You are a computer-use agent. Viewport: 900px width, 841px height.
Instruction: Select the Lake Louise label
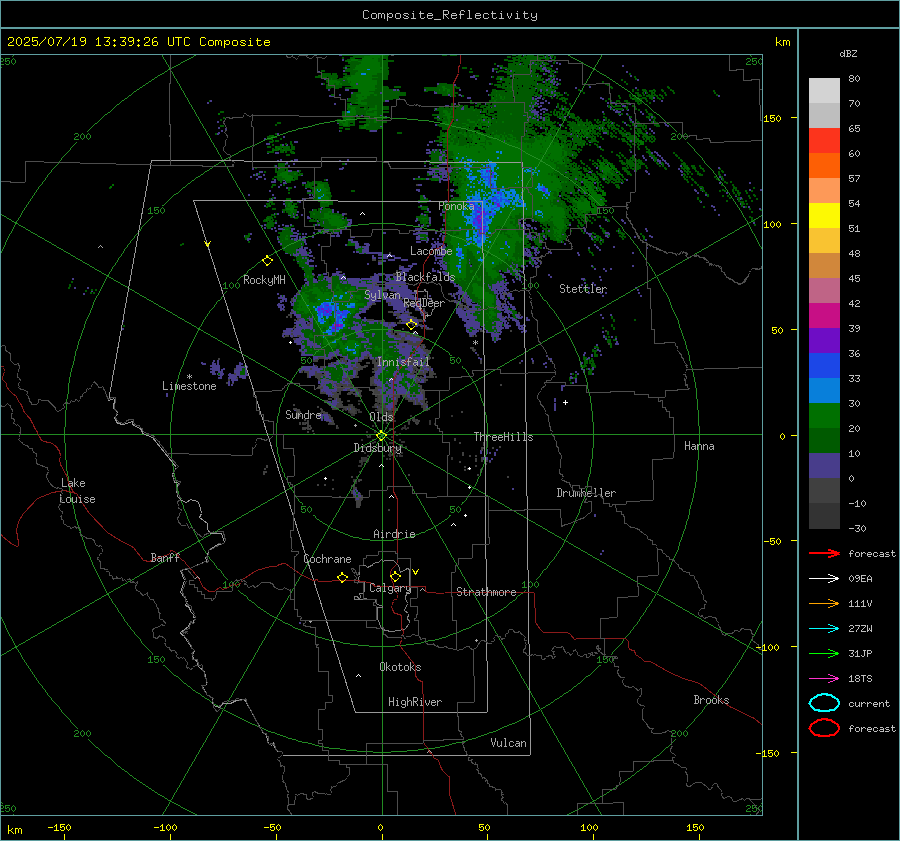77,491
